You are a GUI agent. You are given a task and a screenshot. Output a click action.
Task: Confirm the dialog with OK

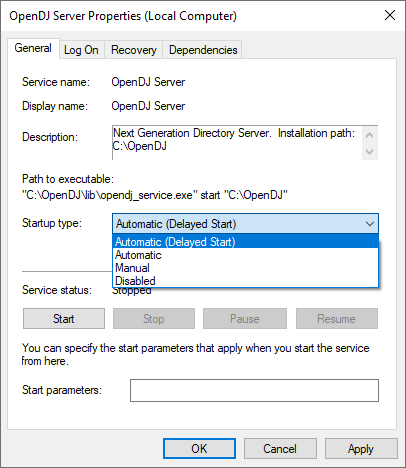click(x=199, y=449)
